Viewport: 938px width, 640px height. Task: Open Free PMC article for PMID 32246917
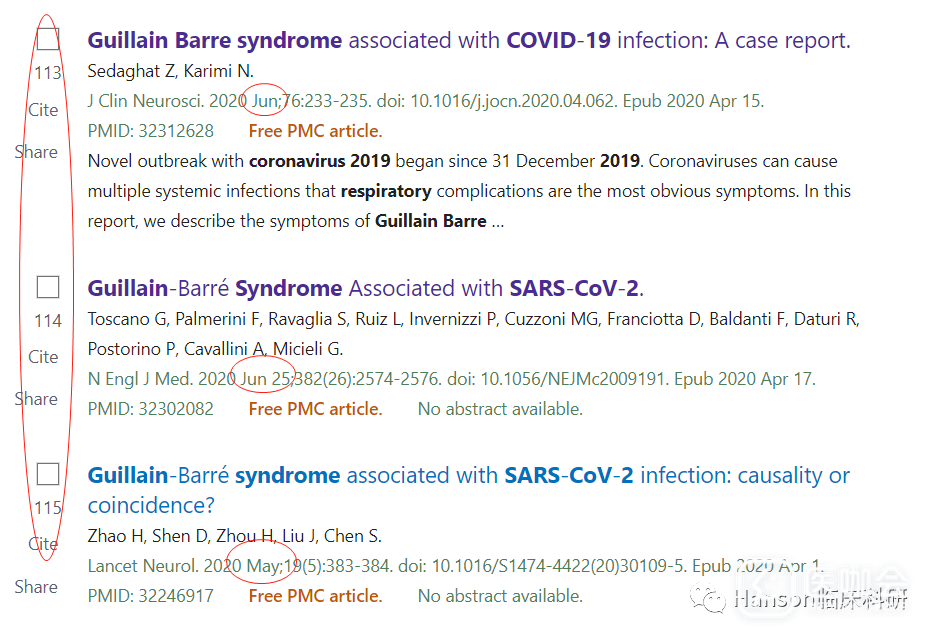(x=315, y=596)
